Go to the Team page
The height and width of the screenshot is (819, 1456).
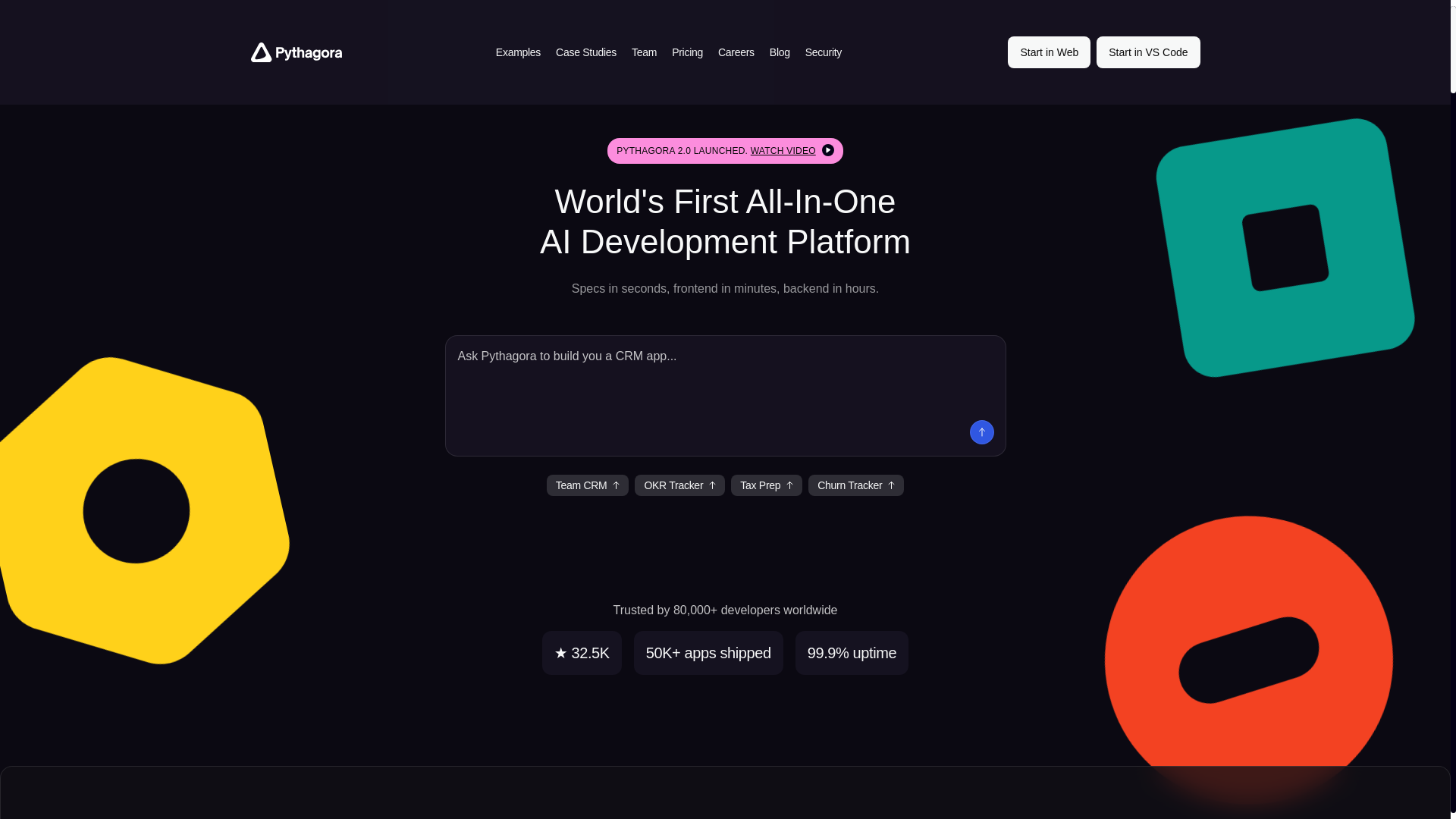pos(644,52)
